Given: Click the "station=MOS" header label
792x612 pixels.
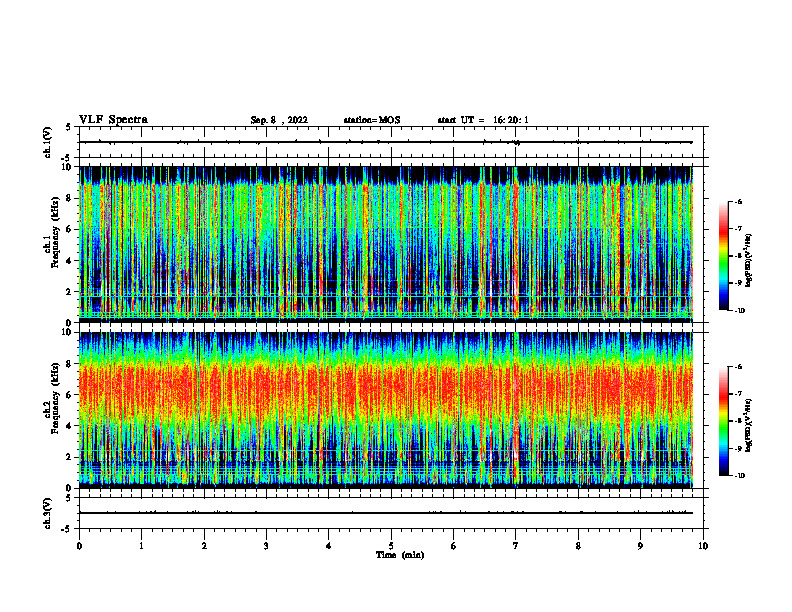Looking at the screenshot, I should pyautogui.click(x=372, y=120).
